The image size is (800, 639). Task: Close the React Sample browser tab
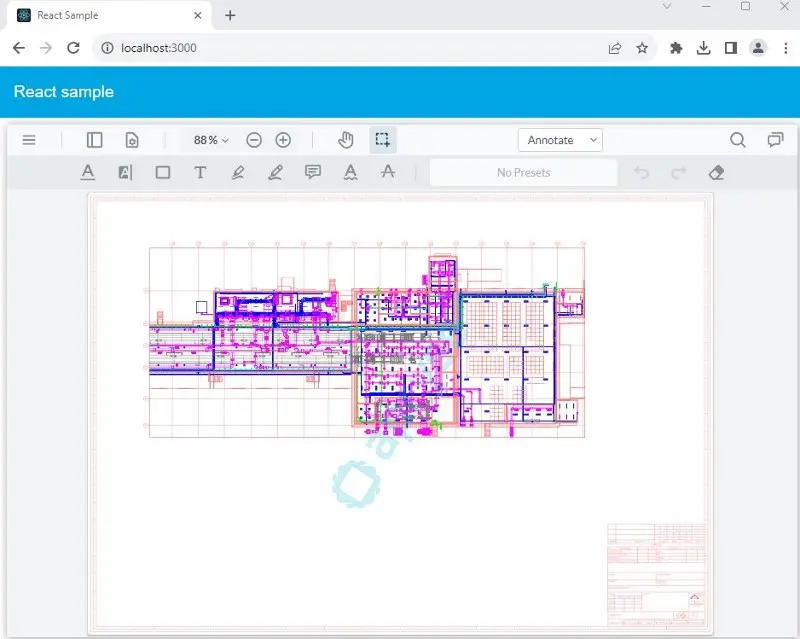197,15
